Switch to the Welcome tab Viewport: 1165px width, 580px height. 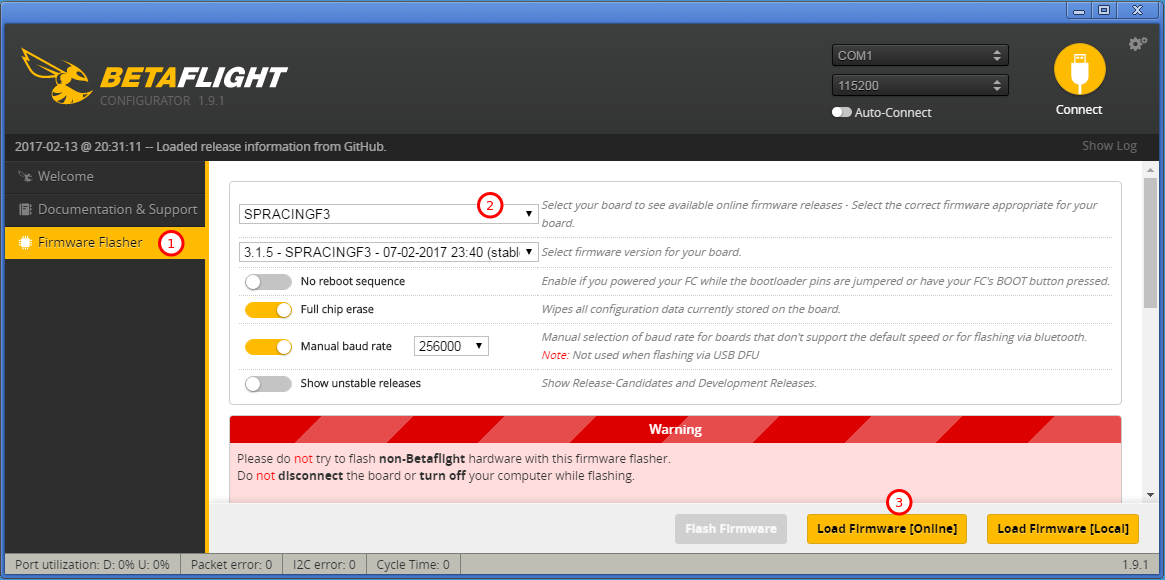[x=66, y=176]
